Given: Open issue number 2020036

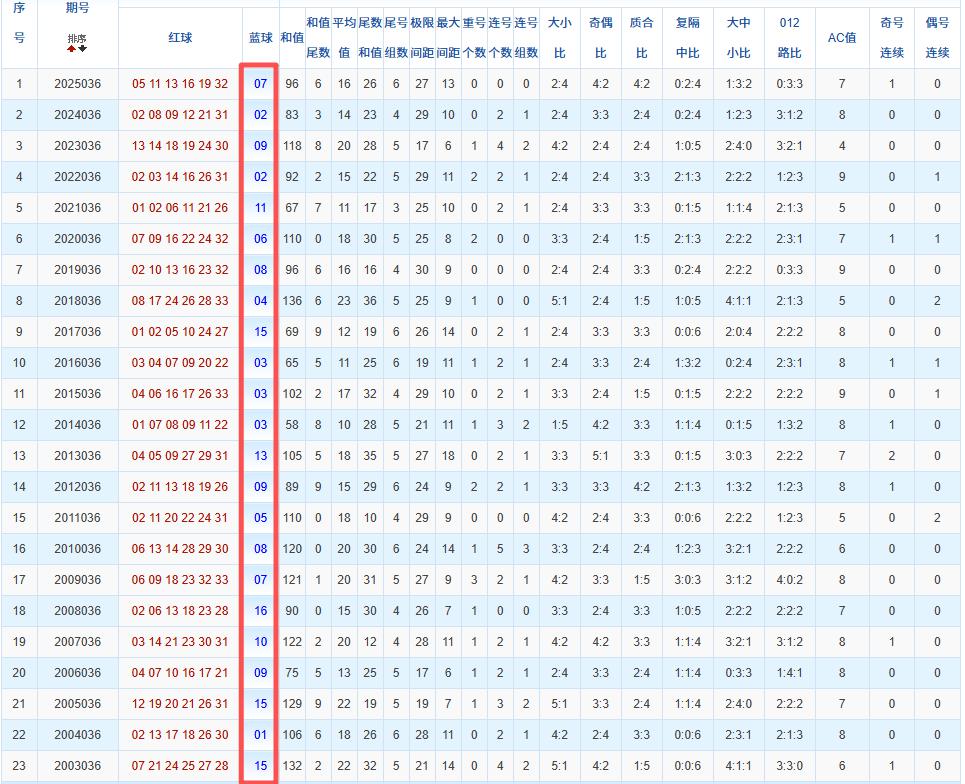Looking at the screenshot, I should (77, 239).
